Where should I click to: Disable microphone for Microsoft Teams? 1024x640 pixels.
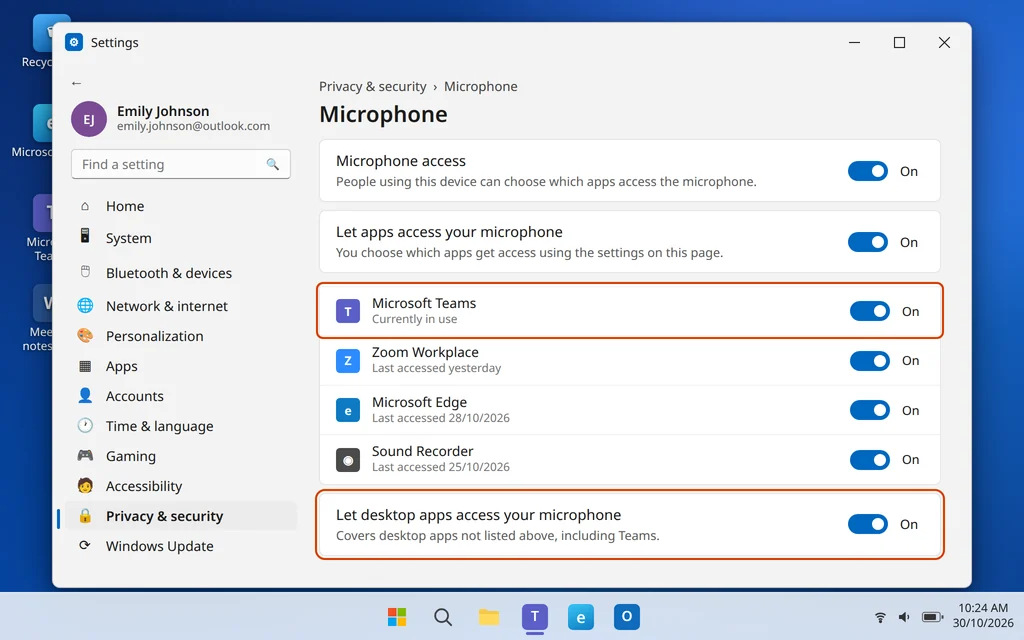[869, 311]
